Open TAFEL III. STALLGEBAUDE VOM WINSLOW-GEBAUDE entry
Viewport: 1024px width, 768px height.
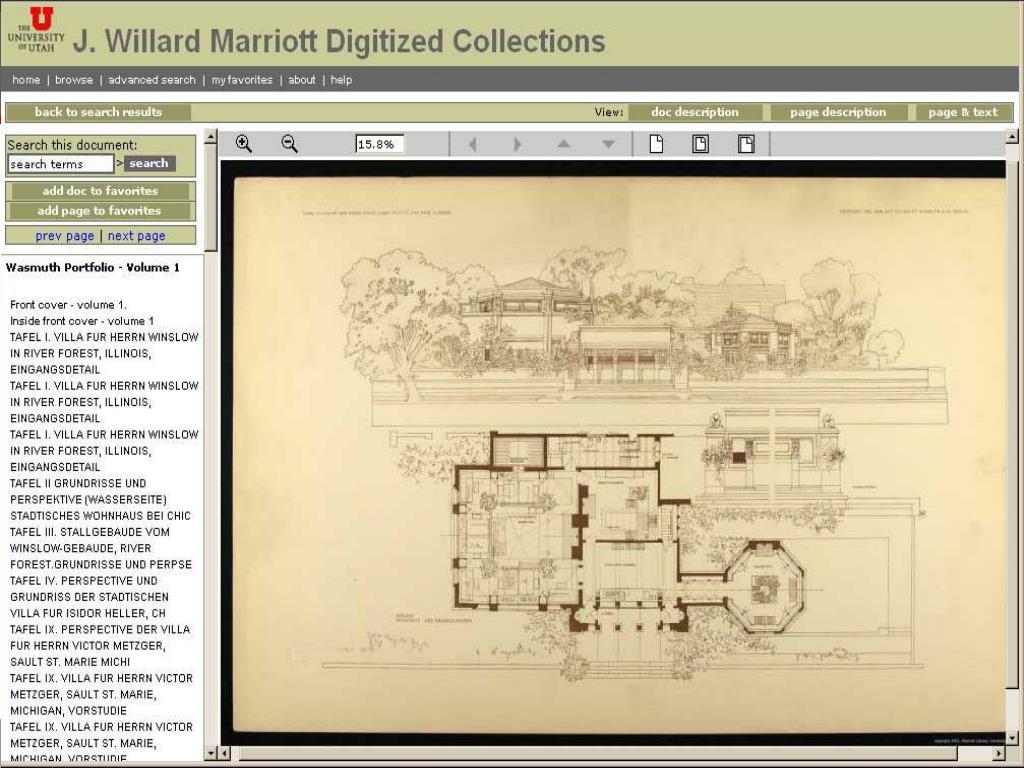pos(101,548)
